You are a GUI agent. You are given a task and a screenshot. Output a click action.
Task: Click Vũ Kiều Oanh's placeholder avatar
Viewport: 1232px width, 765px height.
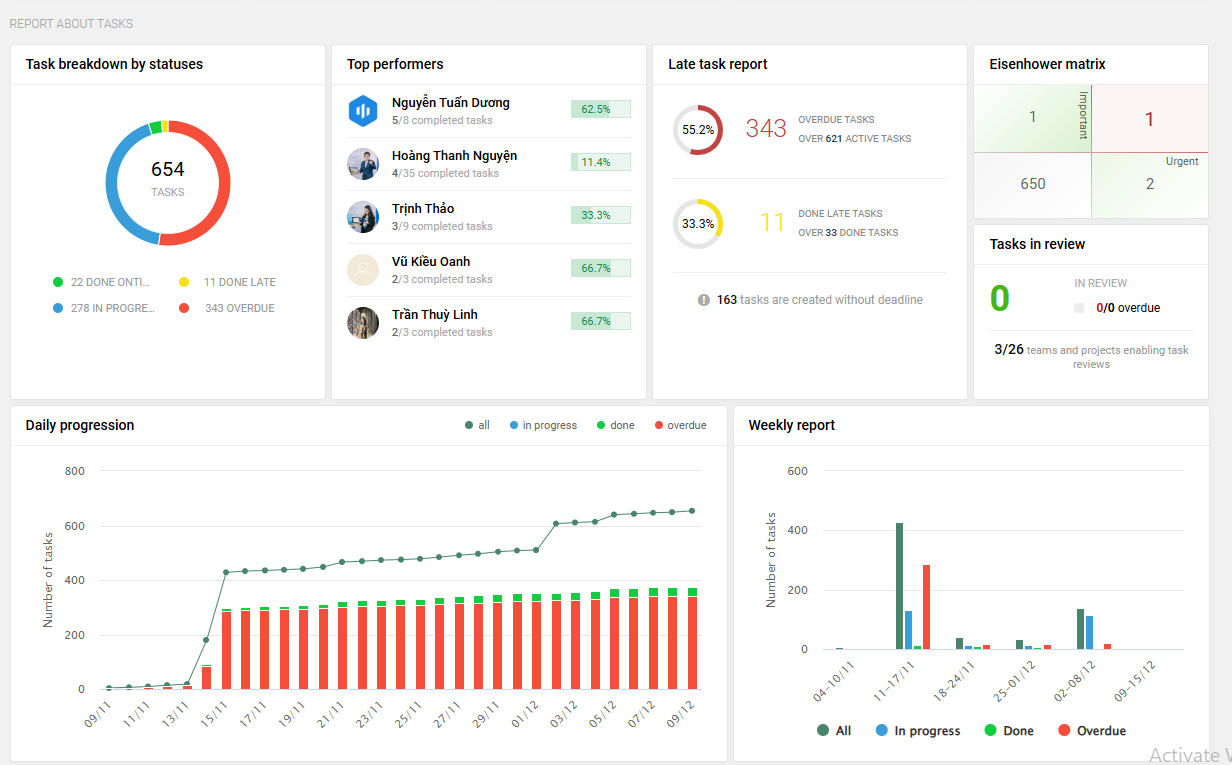363,270
